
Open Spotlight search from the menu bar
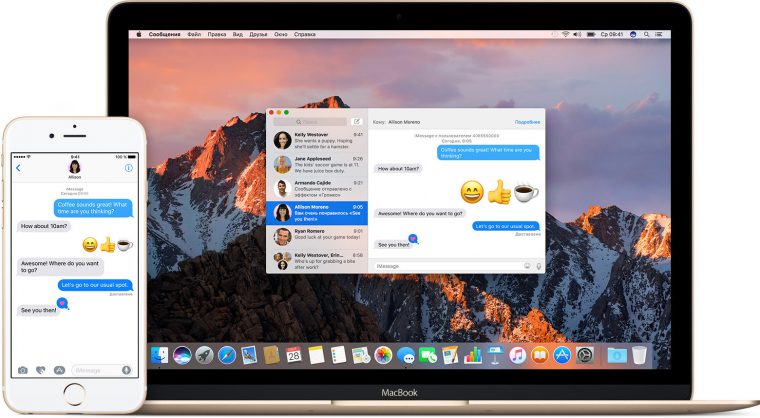point(647,34)
